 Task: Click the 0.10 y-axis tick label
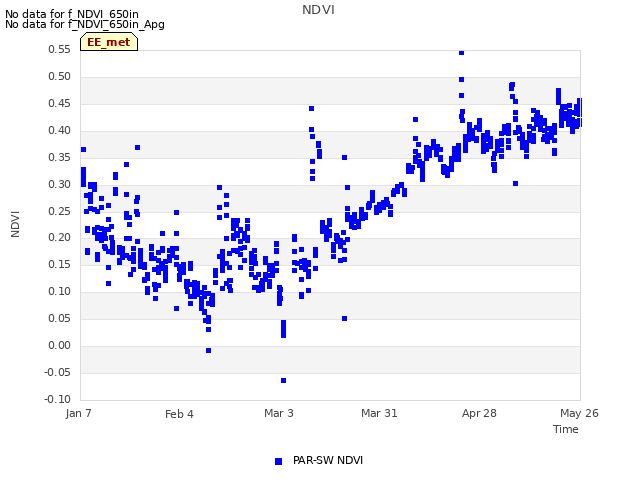point(59,291)
